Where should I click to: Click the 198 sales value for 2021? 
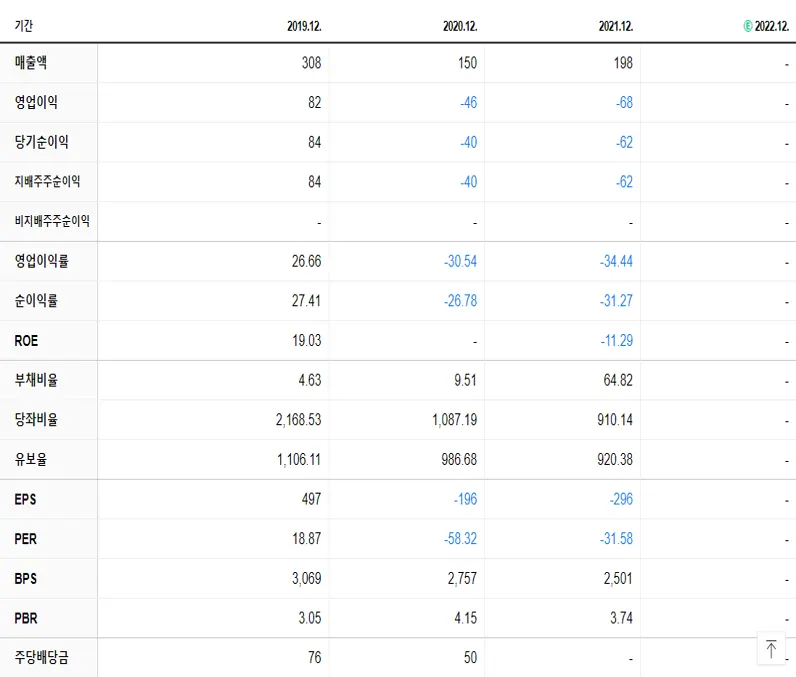[623, 63]
